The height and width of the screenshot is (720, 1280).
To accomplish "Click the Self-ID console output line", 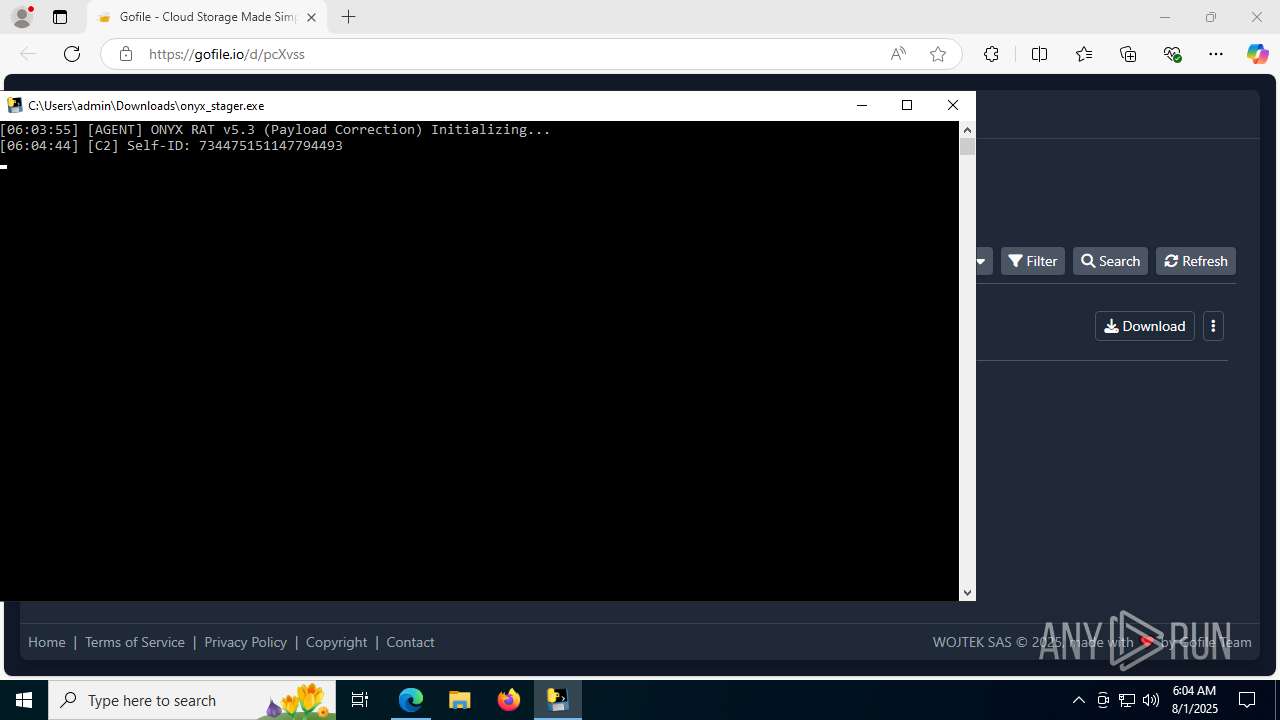I will [x=171, y=146].
